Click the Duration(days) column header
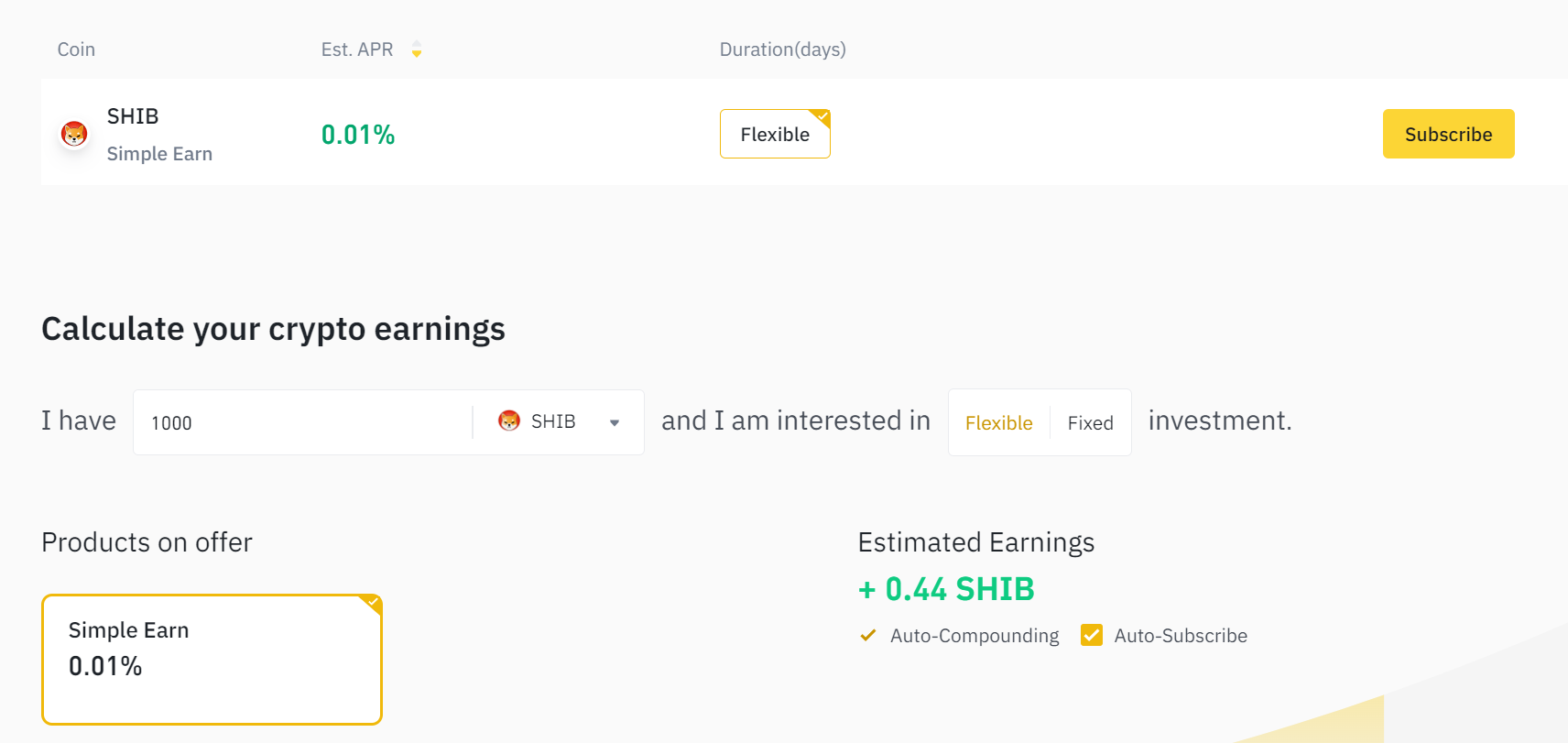 (782, 49)
